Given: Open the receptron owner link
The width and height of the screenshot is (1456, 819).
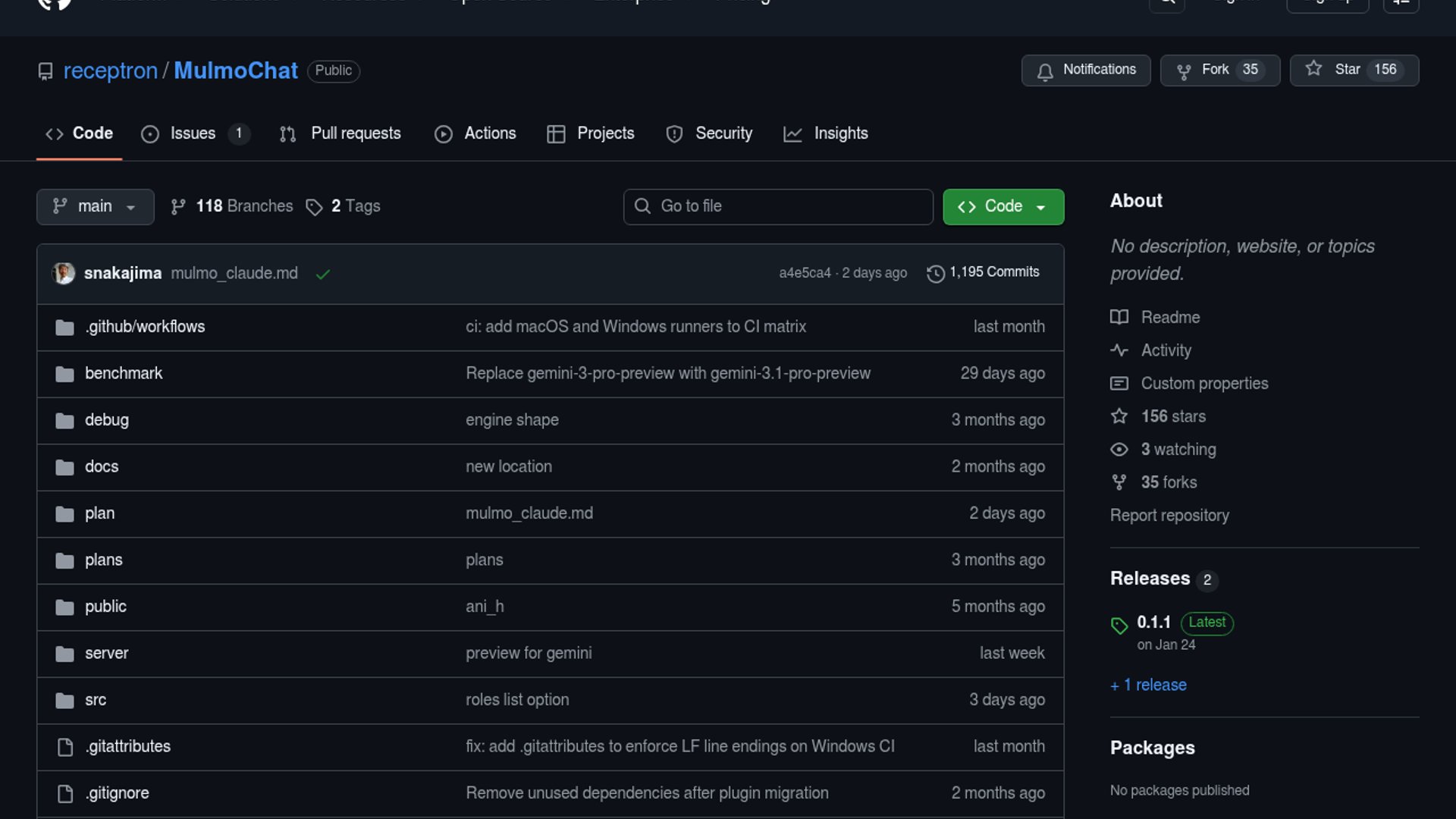Looking at the screenshot, I should click(x=110, y=71).
